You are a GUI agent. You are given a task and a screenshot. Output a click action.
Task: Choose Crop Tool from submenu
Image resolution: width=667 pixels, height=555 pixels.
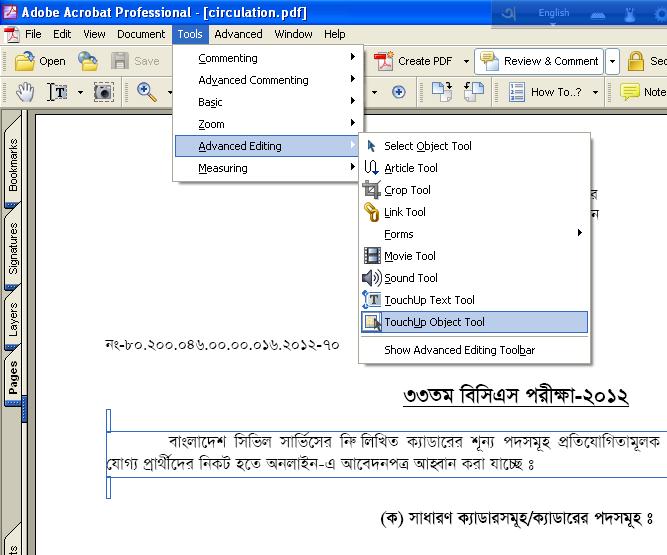tap(474, 190)
